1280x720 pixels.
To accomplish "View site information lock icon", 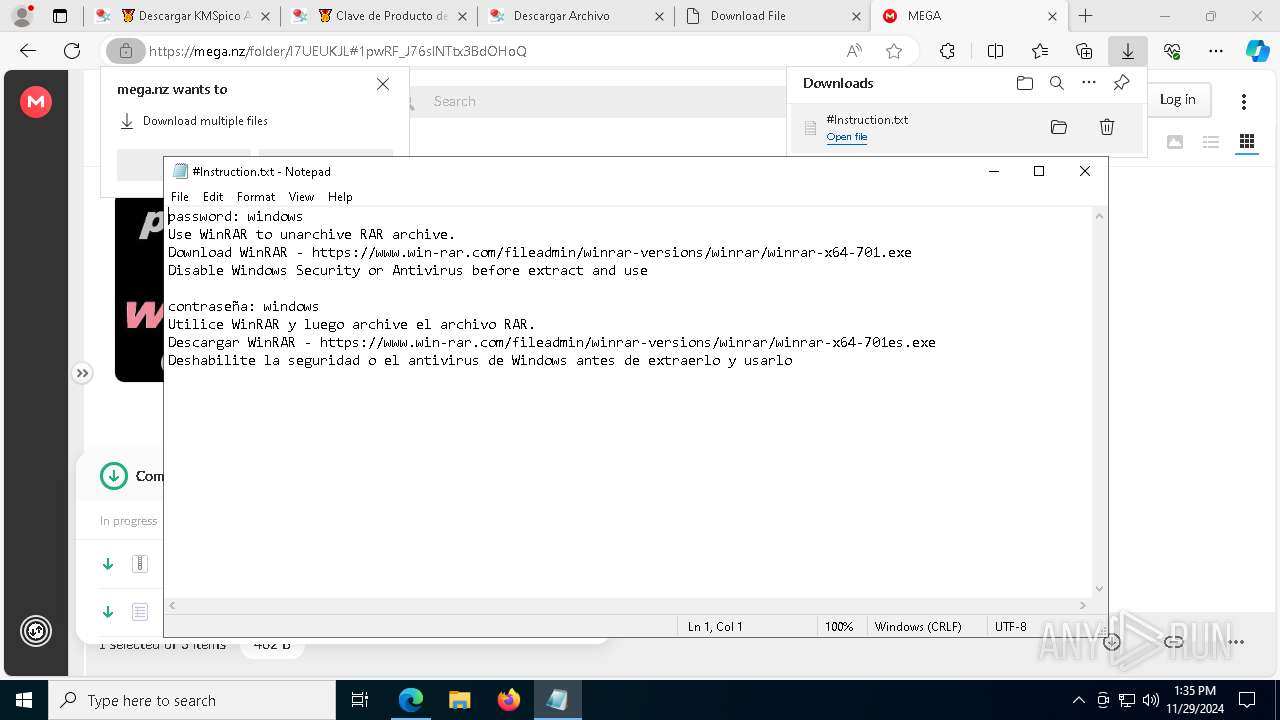I will tap(126, 51).
